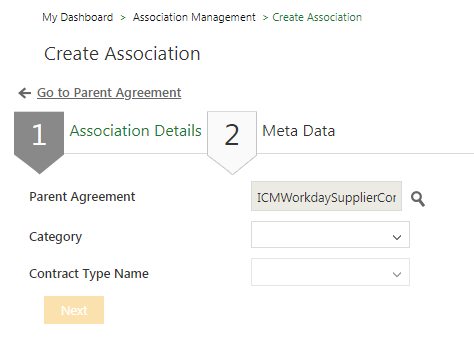Click the Category dropdown chevron arrow
The width and height of the screenshot is (474, 362).
pos(397,237)
